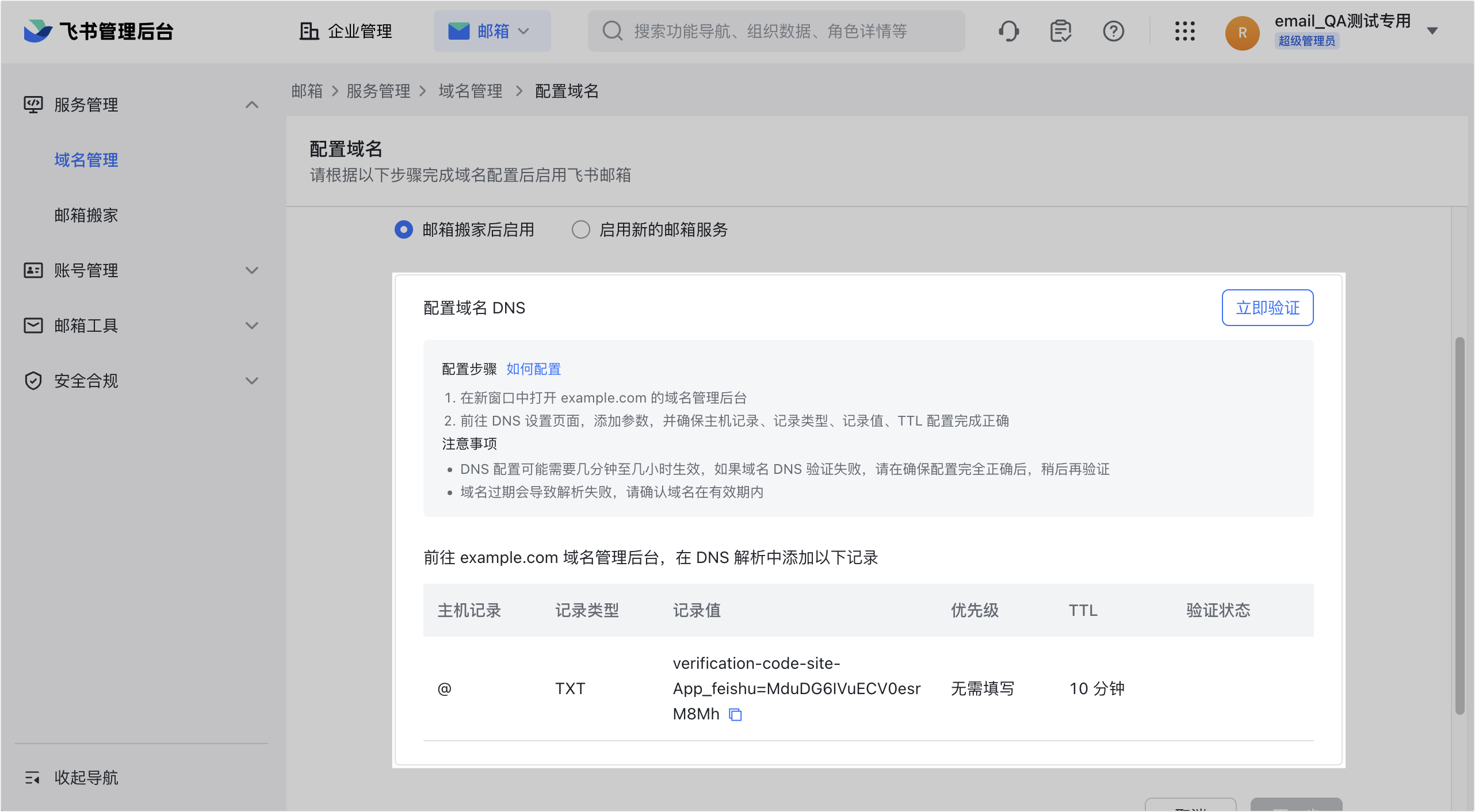Open customer support headset icon
Image resolution: width=1475 pixels, height=812 pixels.
click(1008, 31)
